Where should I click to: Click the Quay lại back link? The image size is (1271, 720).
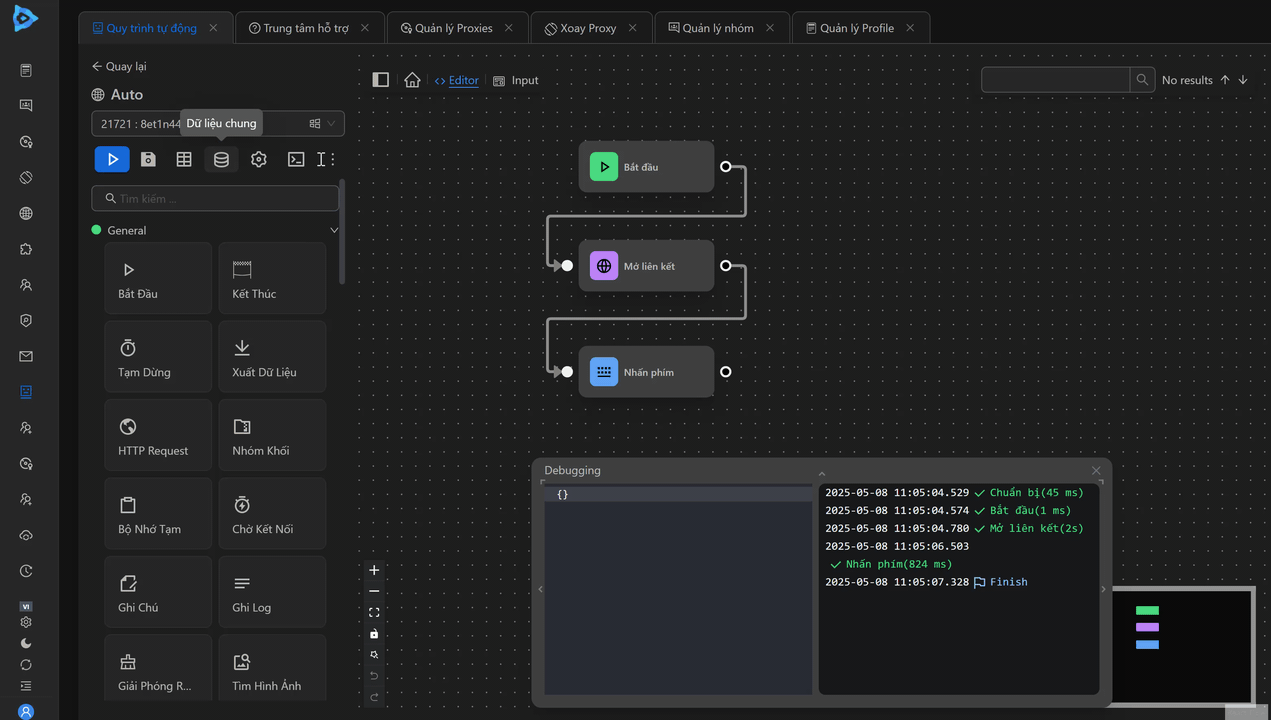tap(119, 66)
